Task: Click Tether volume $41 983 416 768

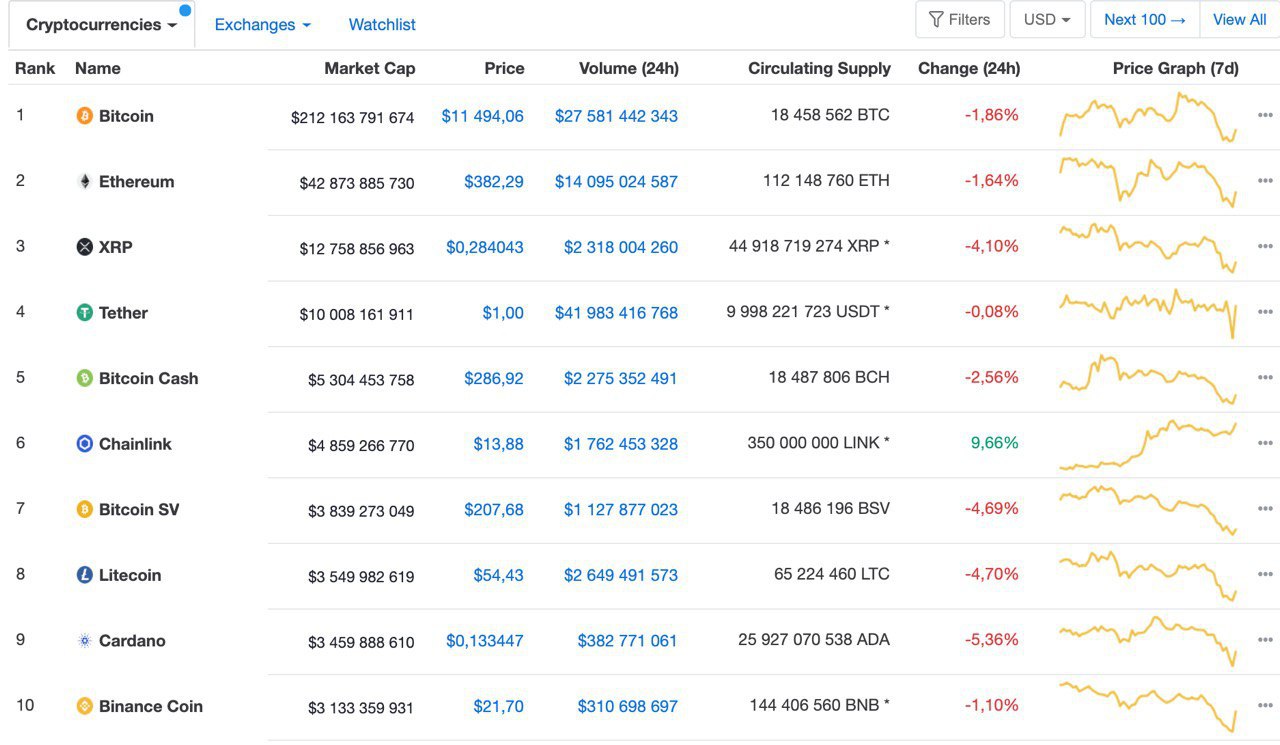Action: pyautogui.click(x=616, y=313)
